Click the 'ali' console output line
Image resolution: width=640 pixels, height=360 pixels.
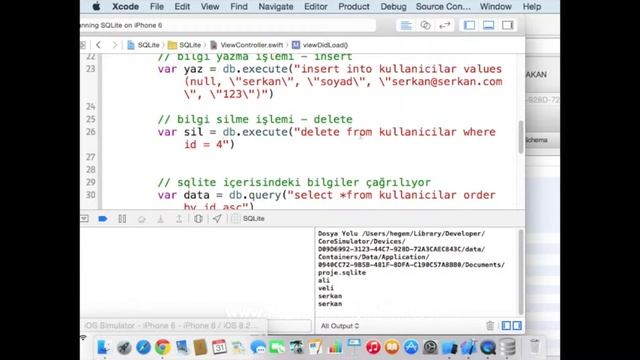point(324,280)
